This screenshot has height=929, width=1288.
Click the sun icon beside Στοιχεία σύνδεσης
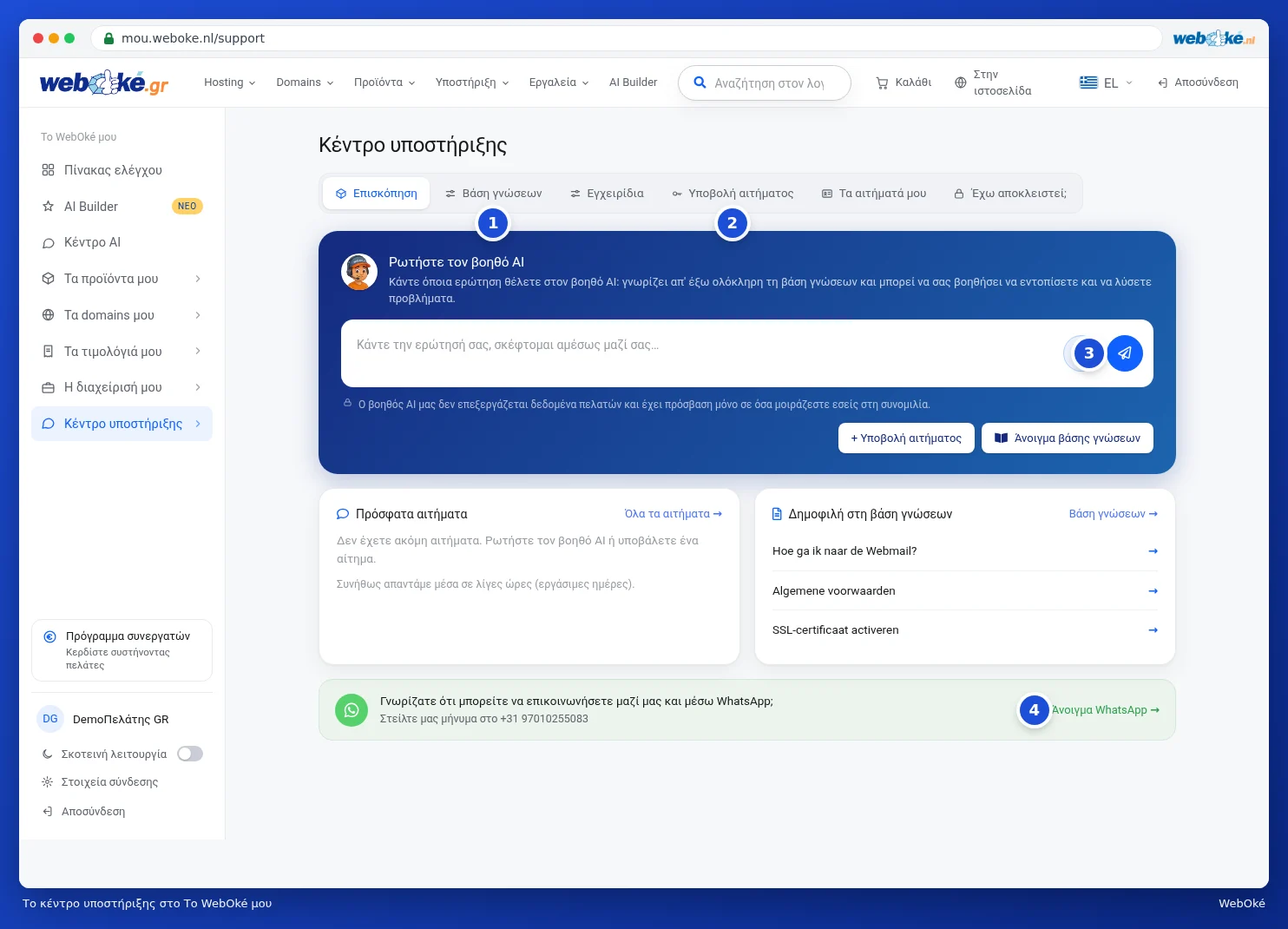point(48,781)
